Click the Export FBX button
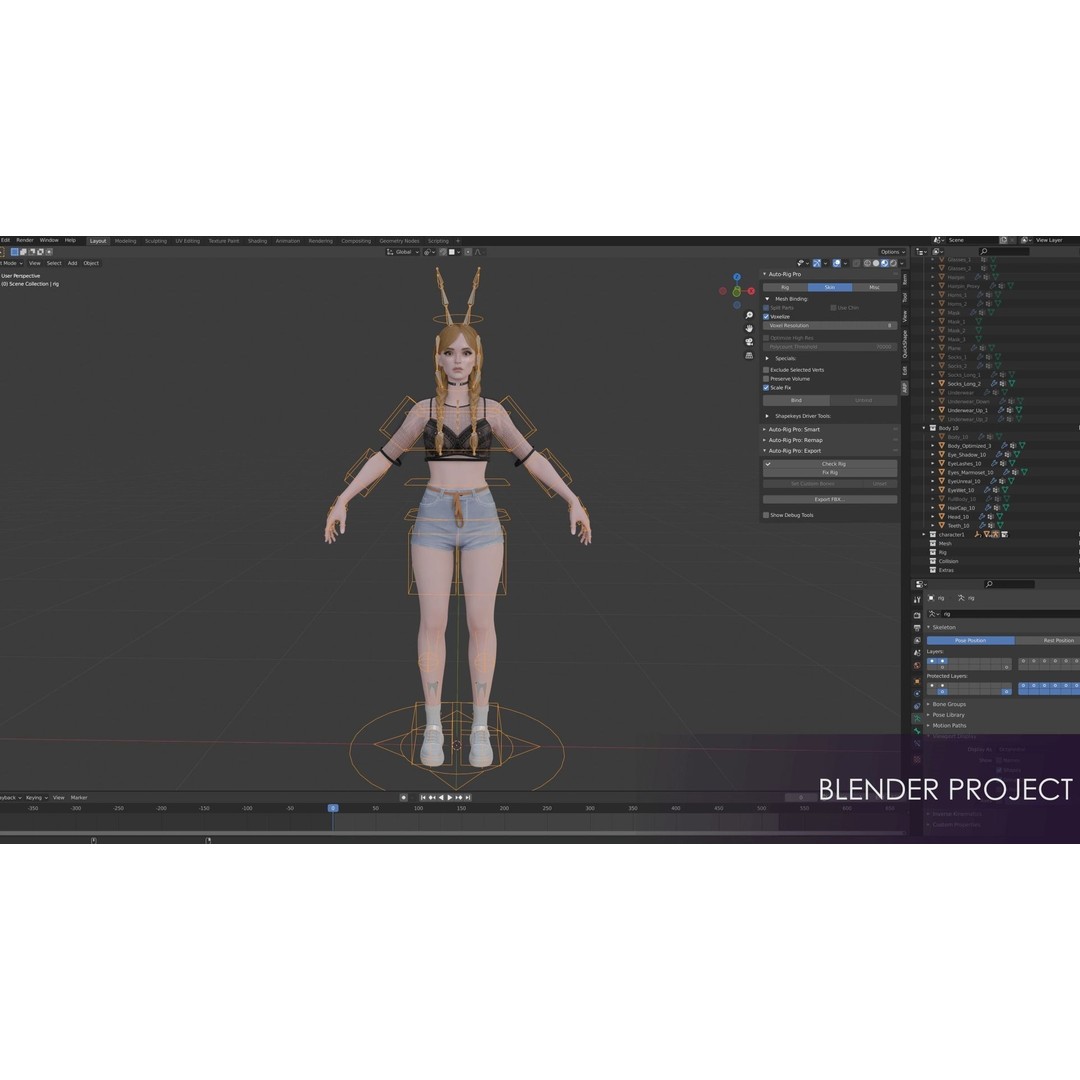 pyautogui.click(x=830, y=499)
